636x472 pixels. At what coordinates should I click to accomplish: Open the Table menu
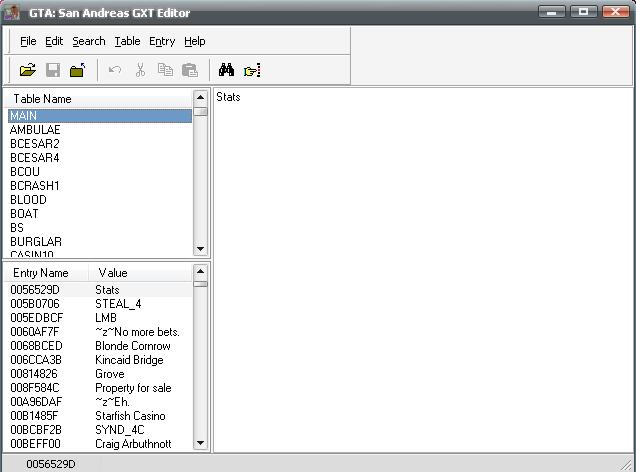tap(127, 41)
